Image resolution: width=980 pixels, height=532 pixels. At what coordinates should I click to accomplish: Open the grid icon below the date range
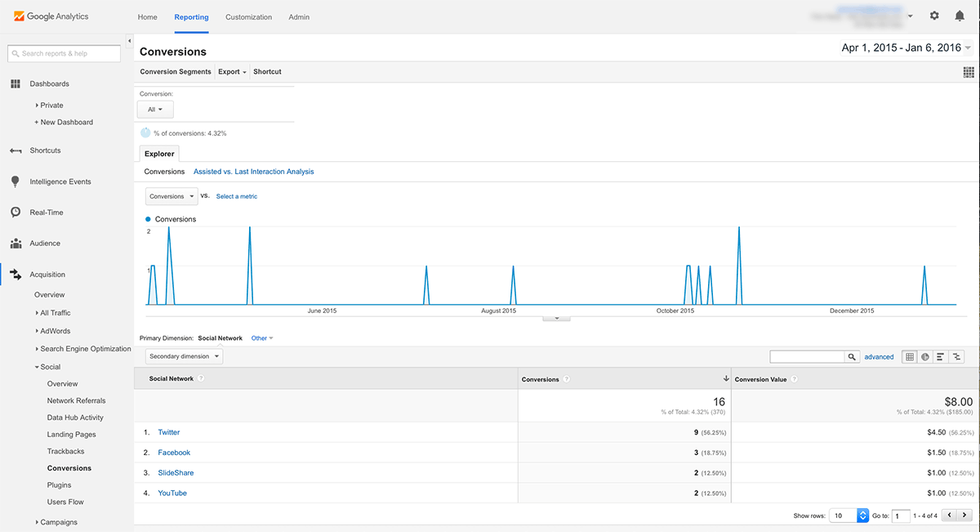tap(968, 73)
